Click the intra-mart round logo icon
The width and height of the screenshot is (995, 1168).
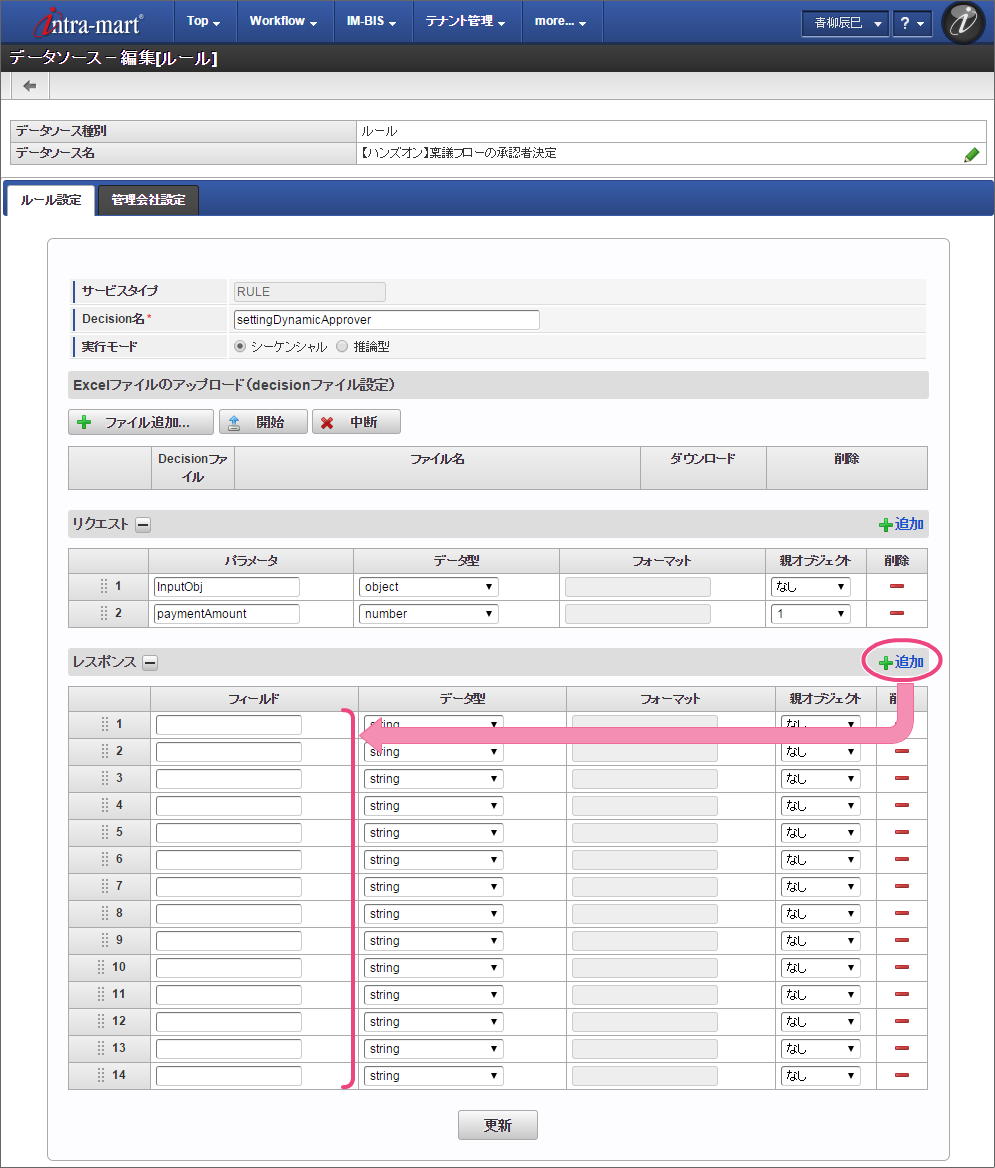point(963,22)
